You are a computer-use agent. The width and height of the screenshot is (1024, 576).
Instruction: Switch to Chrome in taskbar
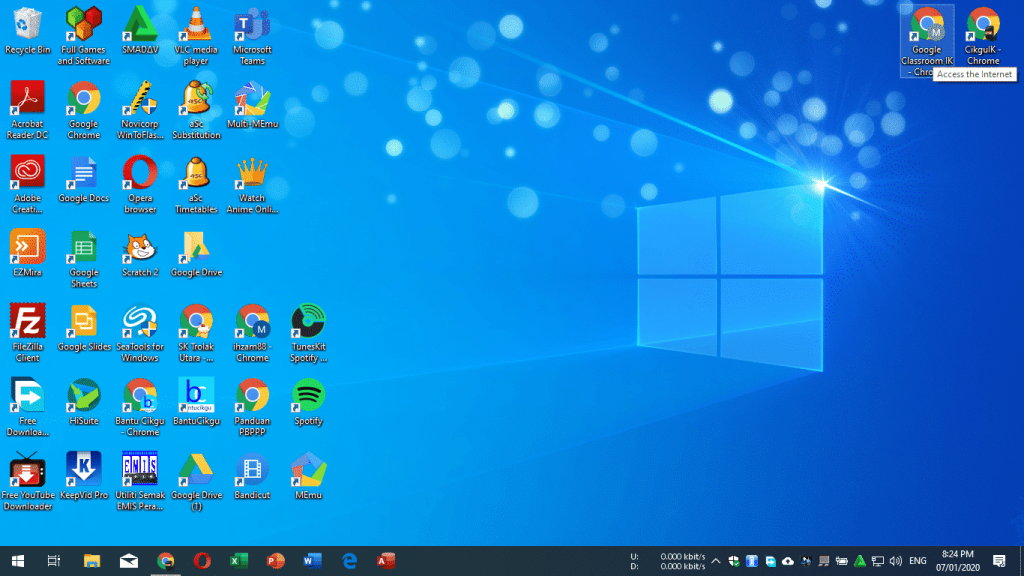pos(165,561)
